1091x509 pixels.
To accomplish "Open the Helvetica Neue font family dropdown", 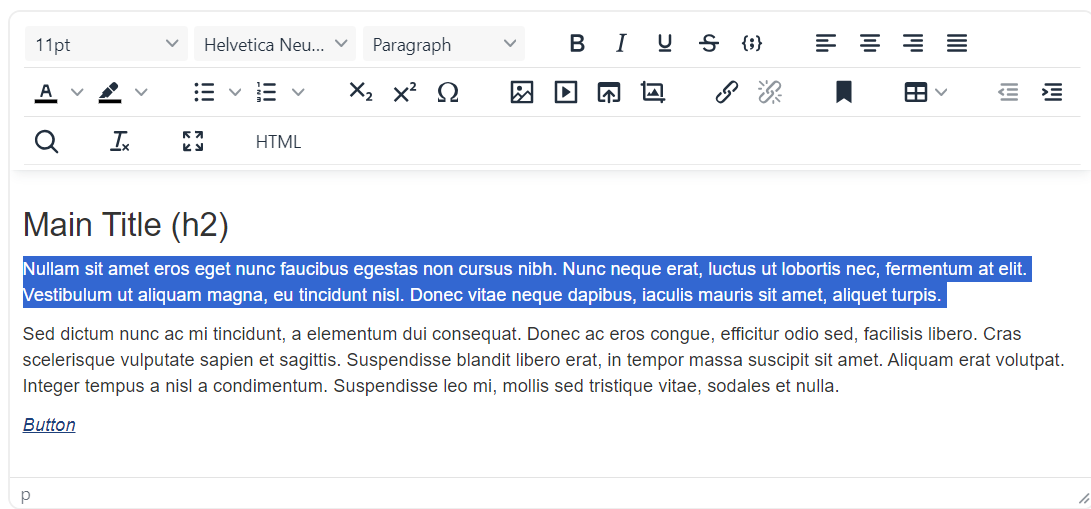I will click(x=276, y=44).
